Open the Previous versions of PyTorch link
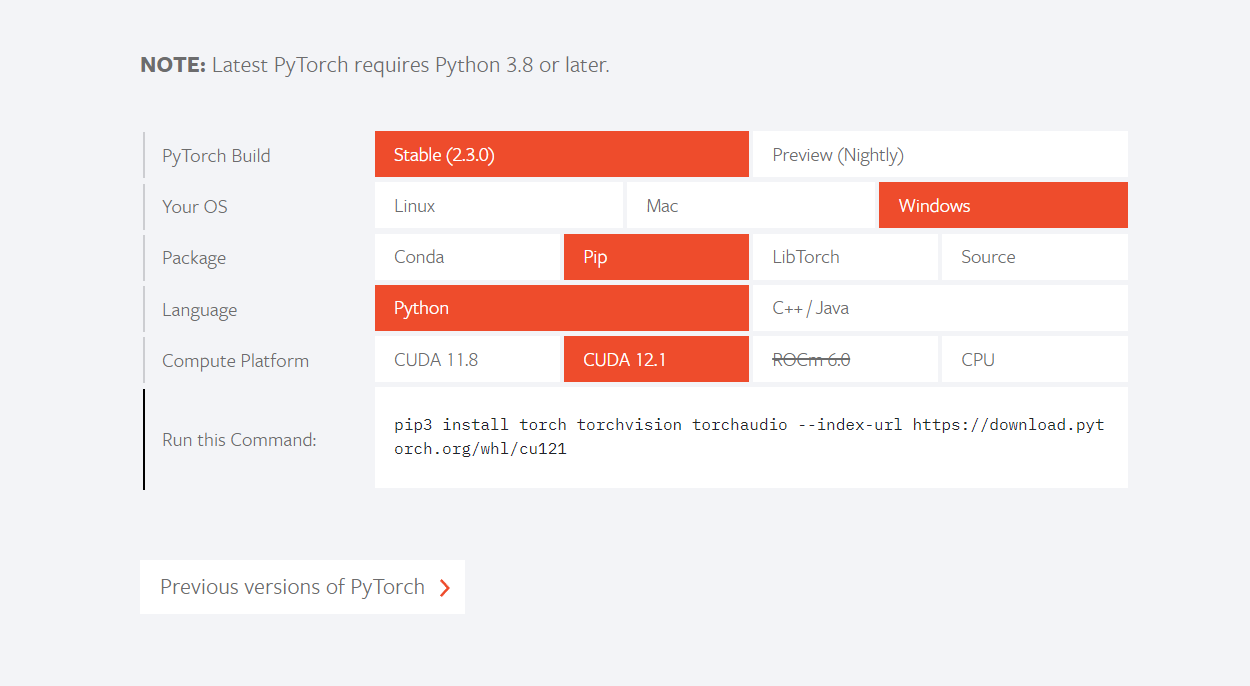1250x686 pixels. tap(302, 587)
